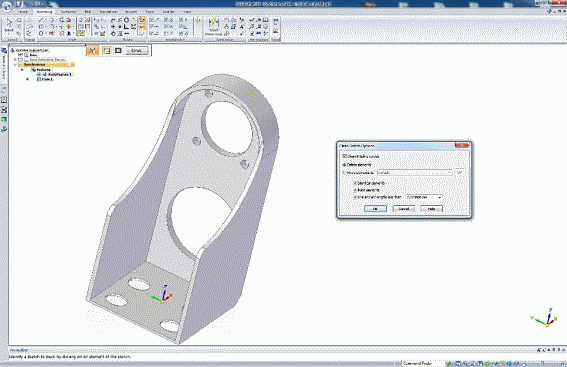
Task: Click the Cancel button in the dialog
Action: click(404, 209)
